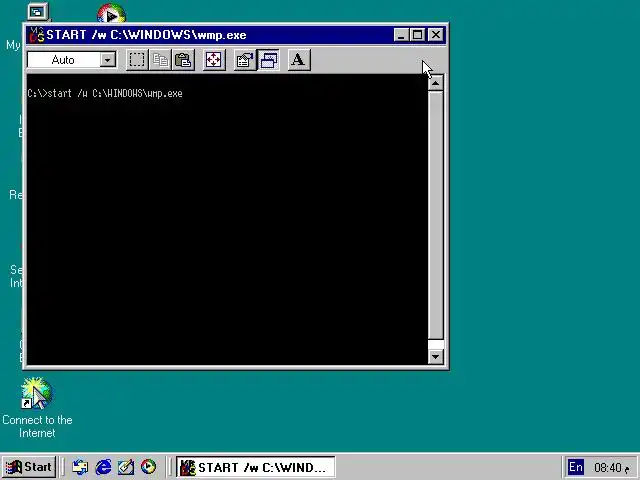
Task: Click the START /w taskbar button
Action: (x=256, y=467)
